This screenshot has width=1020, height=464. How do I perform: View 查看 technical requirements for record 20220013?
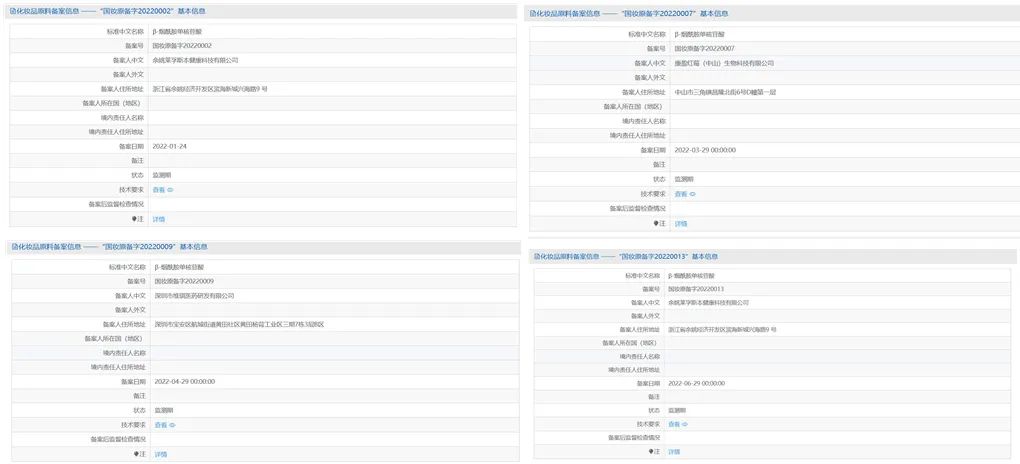[x=674, y=424]
